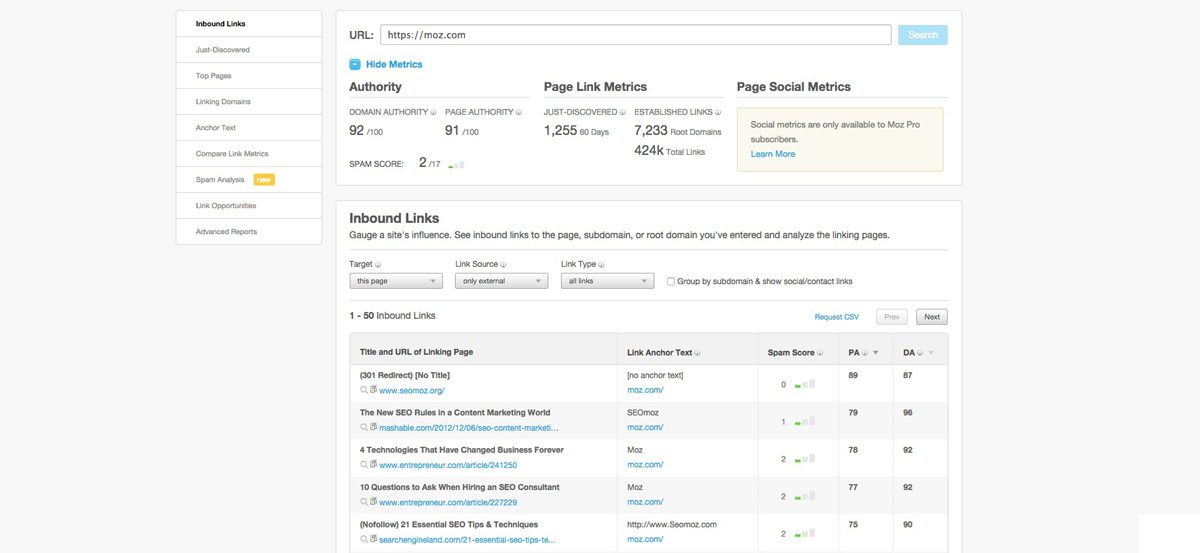The image size is (1200, 553).
Task: Click the 'new' badge beside Spam Analysis
Action: point(264,180)
